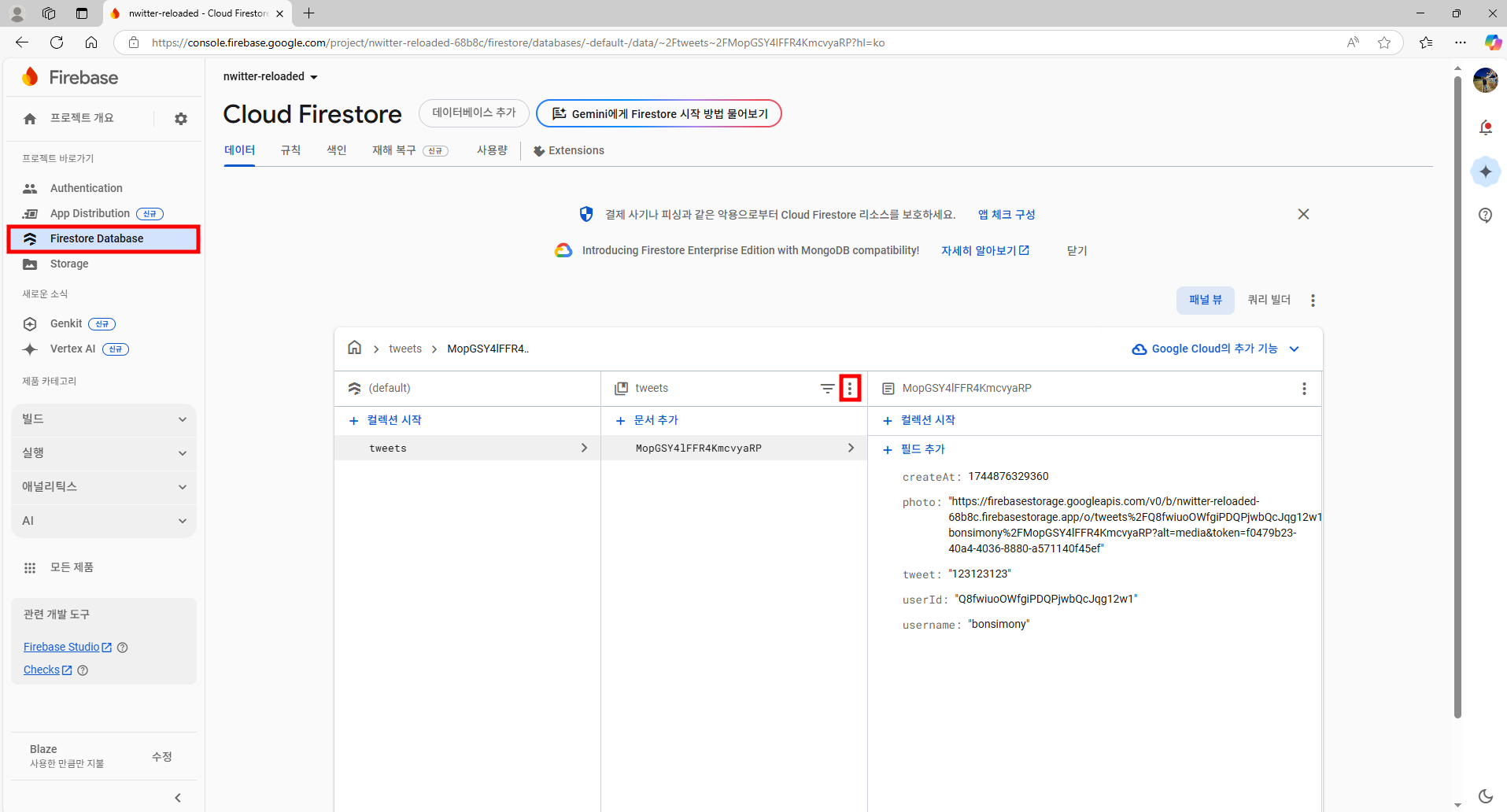Click tweets in breadcrumb
This screenshot has width=1507, height=812.
[x=405, y=349]
